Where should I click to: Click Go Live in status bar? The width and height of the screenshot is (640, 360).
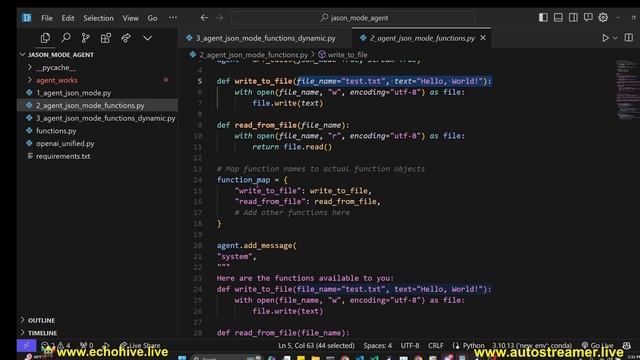598,346
